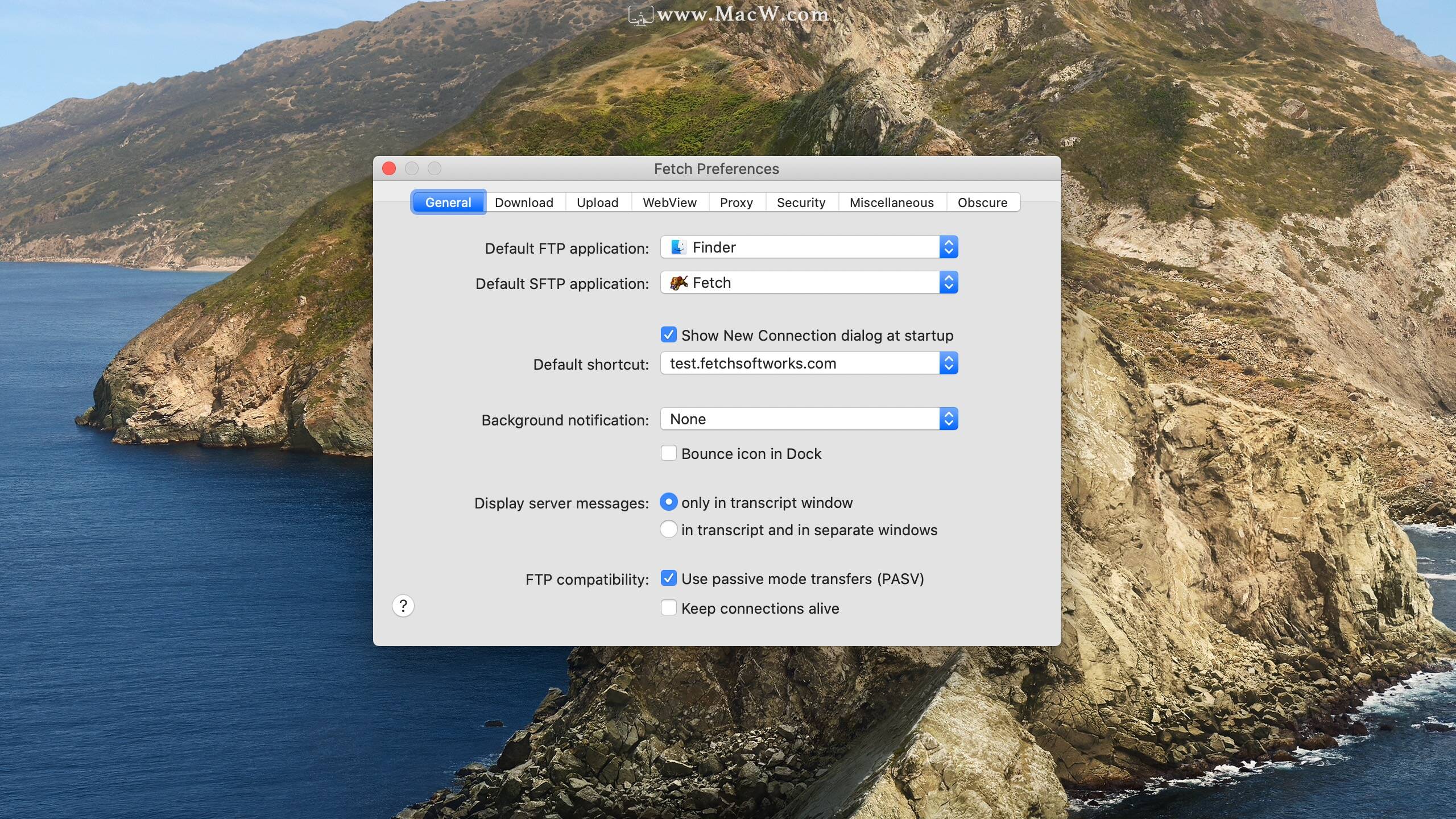Click the help question mark button
The image size is (1456, 819).
(403, 606)
